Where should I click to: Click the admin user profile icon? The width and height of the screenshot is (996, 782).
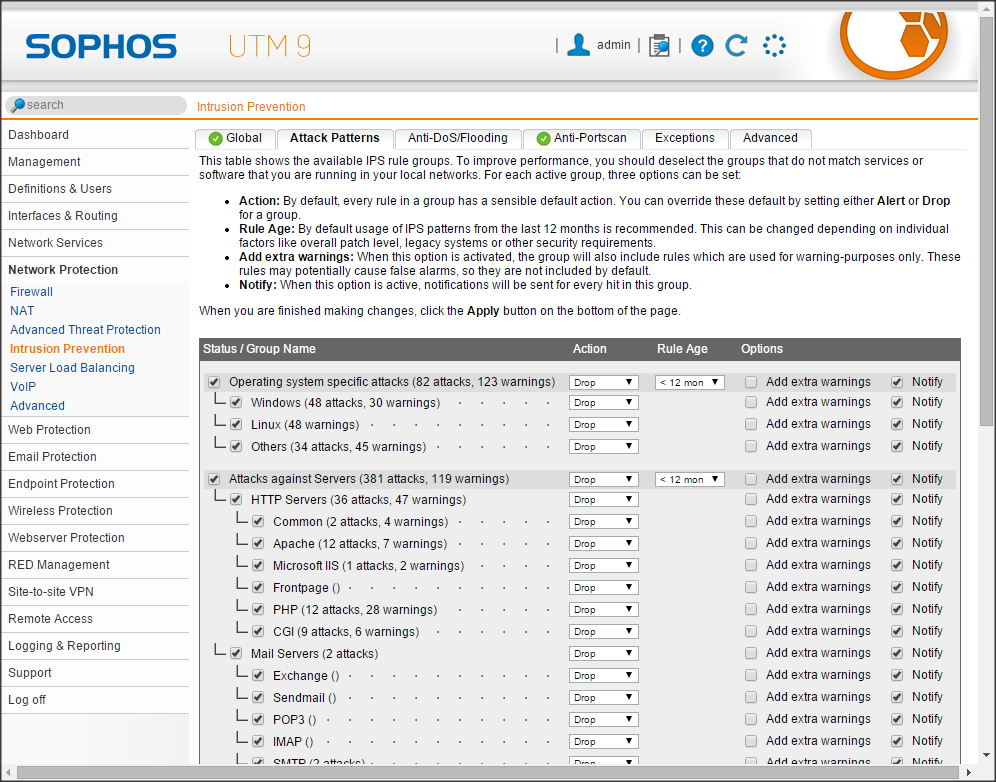point(578,45)
